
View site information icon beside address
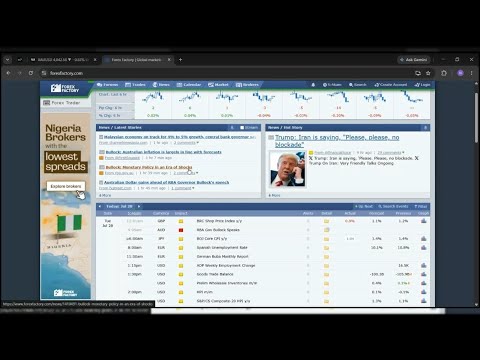coord(44,73)
